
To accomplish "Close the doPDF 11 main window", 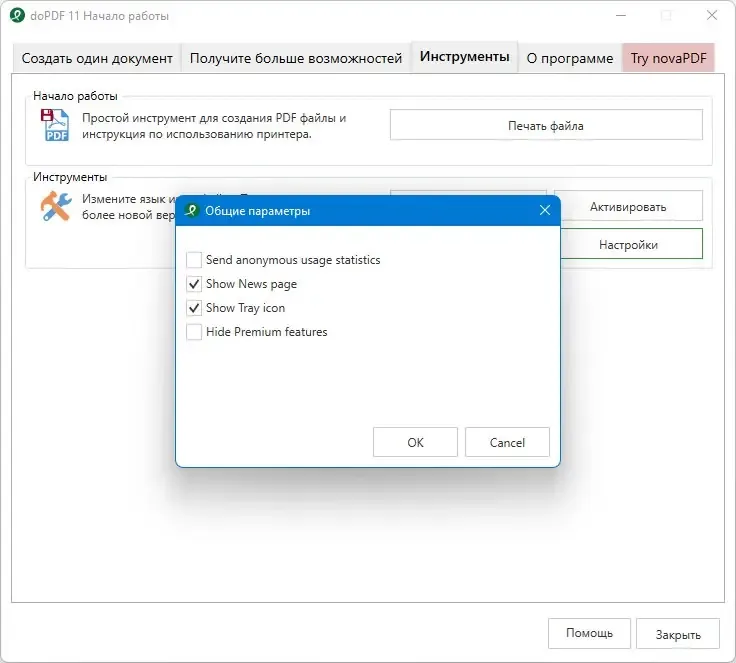I will [x=712, y=15].
